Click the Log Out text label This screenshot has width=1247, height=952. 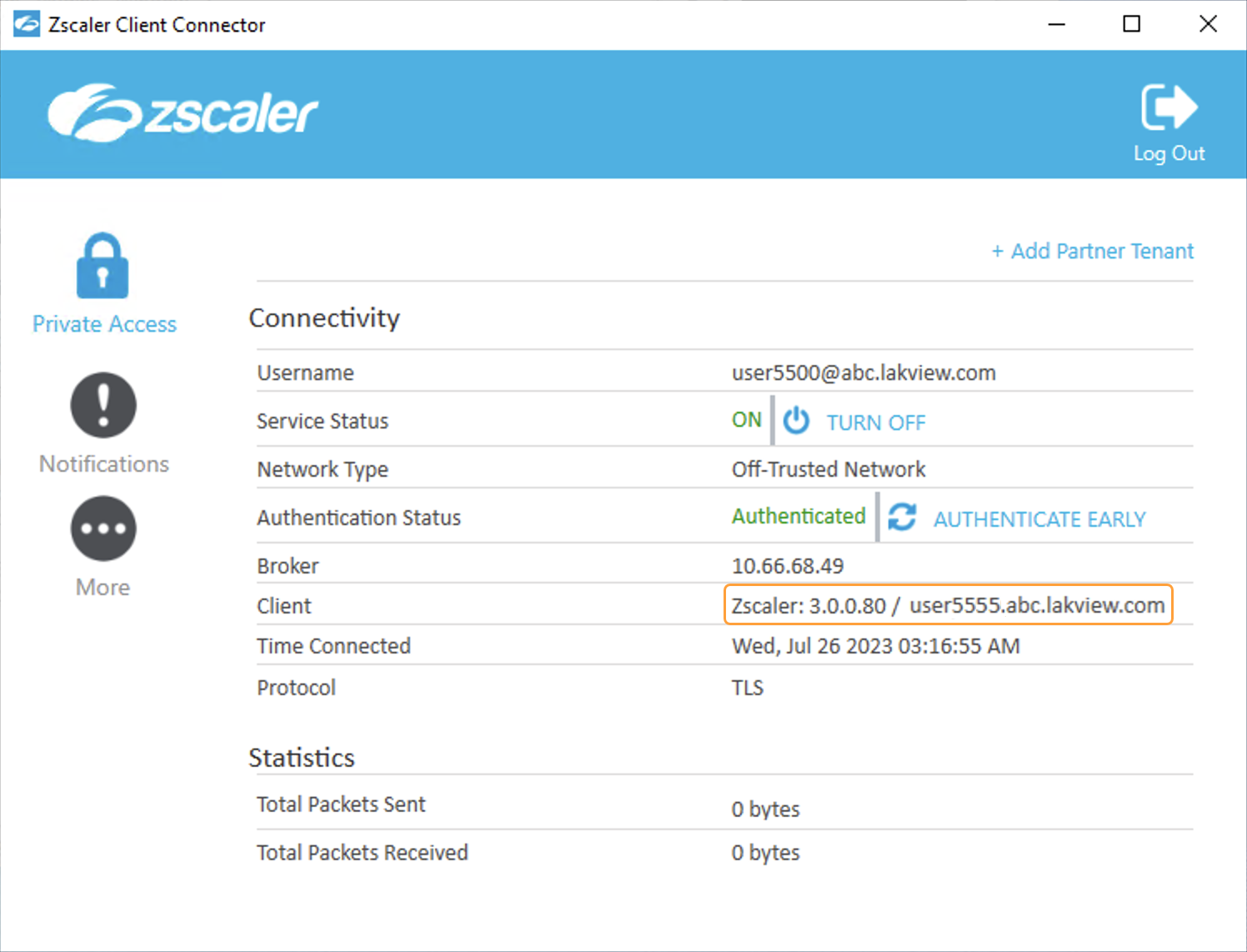point(1169,153)
